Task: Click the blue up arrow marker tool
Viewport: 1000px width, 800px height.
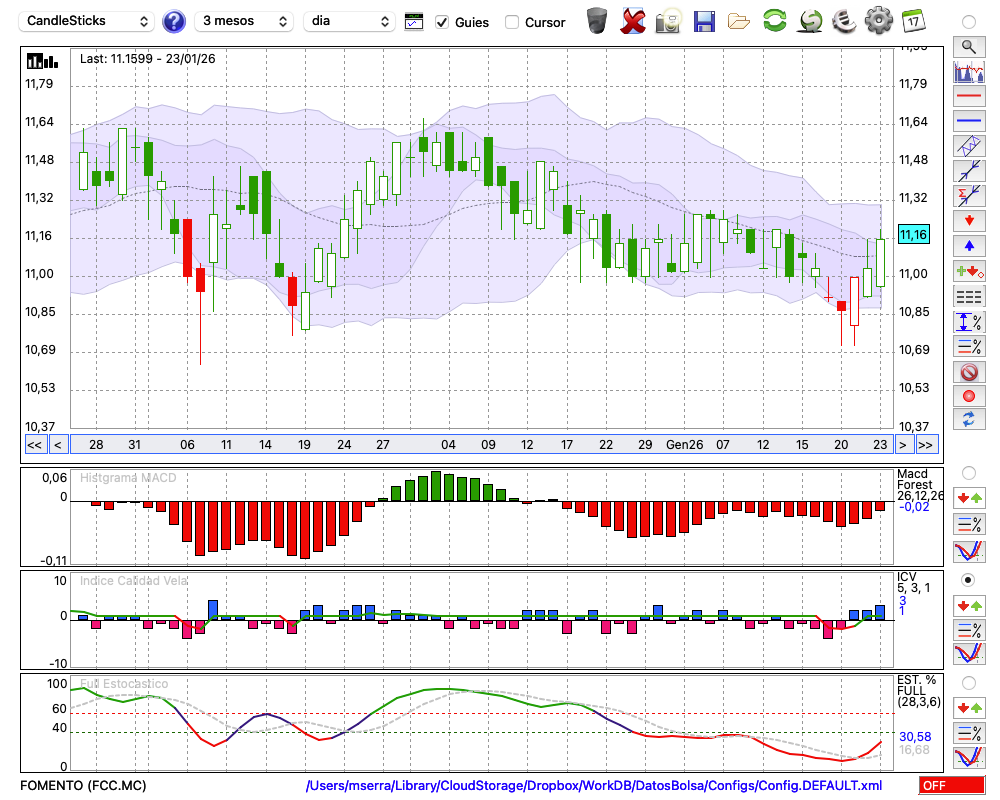Action: pos(968,245)
